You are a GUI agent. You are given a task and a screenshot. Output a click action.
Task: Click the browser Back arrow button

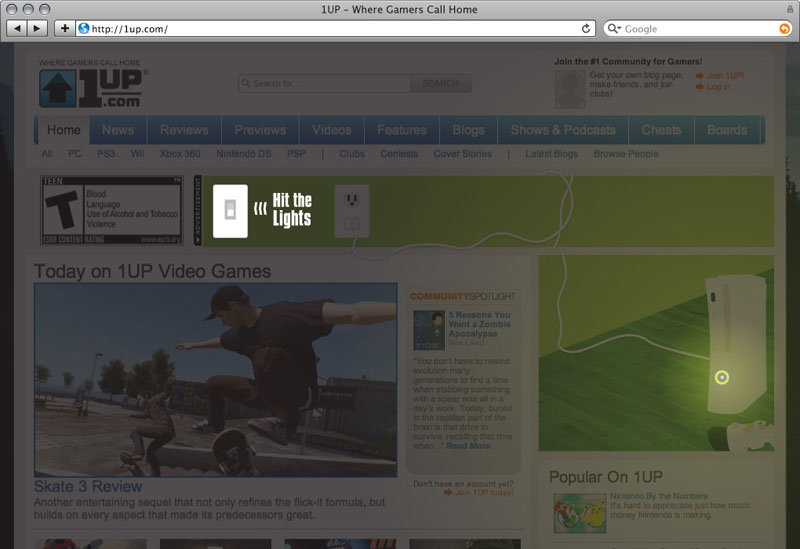click(x=17, y=28)
